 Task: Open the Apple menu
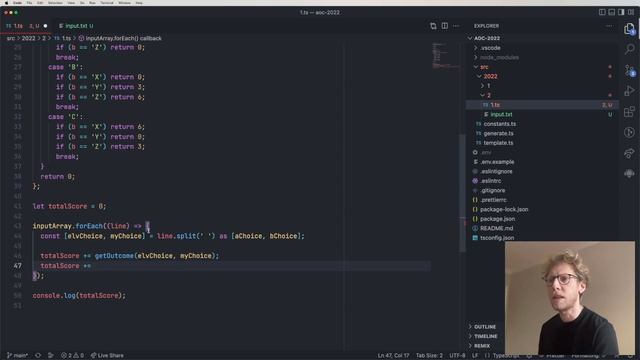click(x=7, y=3)
